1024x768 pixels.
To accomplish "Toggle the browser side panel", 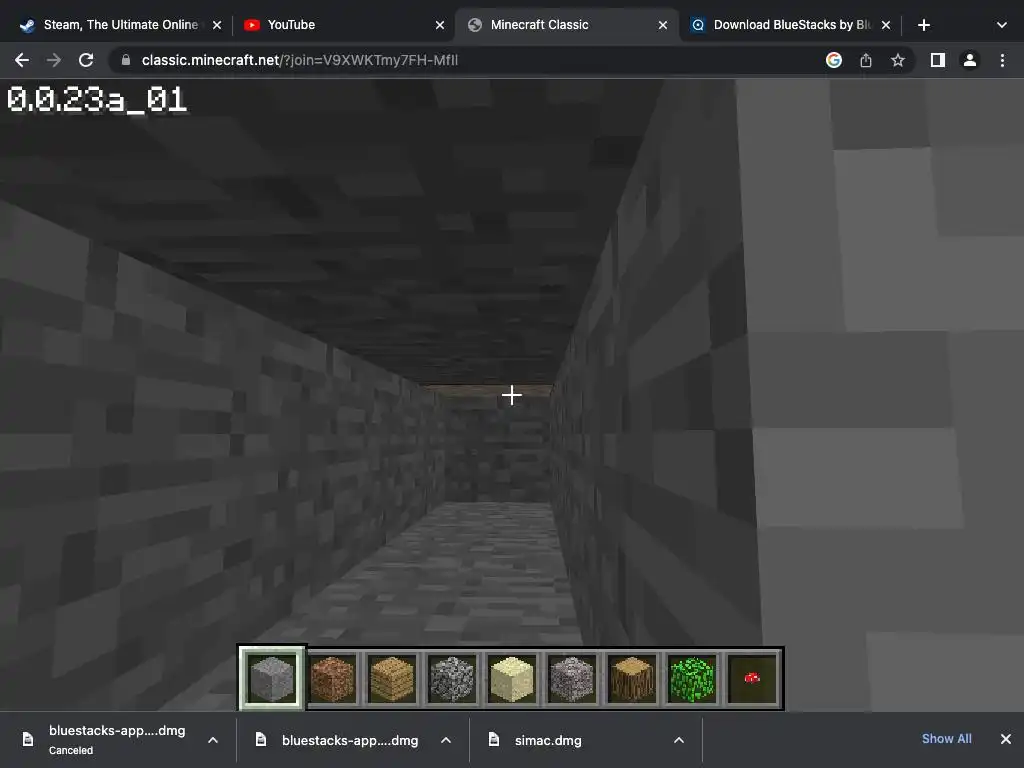I will tap(938, 60).
